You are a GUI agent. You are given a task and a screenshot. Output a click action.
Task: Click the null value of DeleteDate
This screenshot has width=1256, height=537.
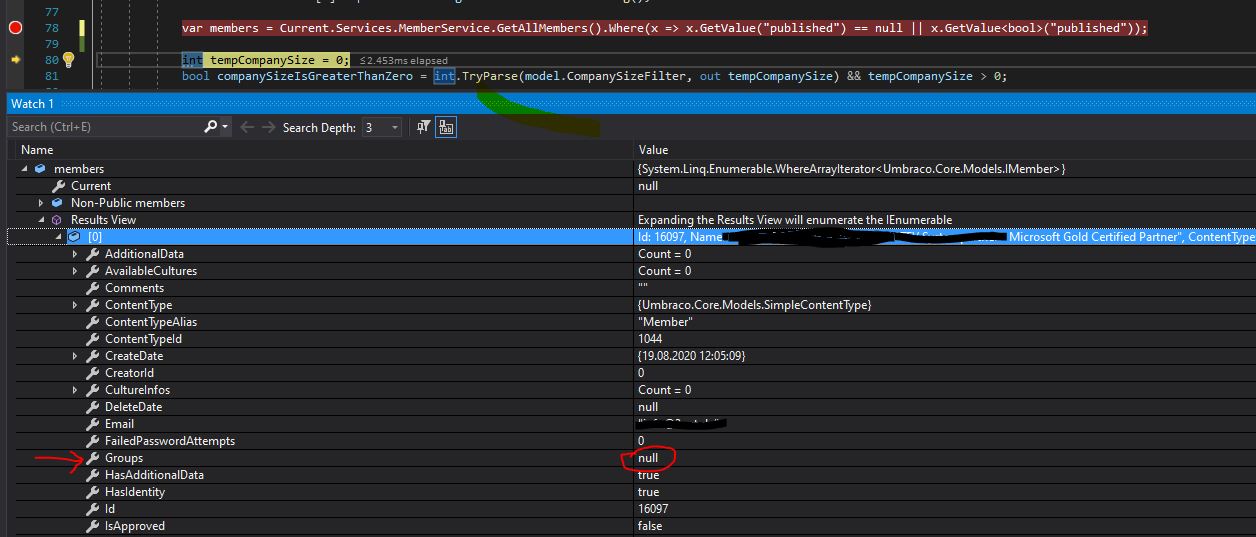[648, 407]
